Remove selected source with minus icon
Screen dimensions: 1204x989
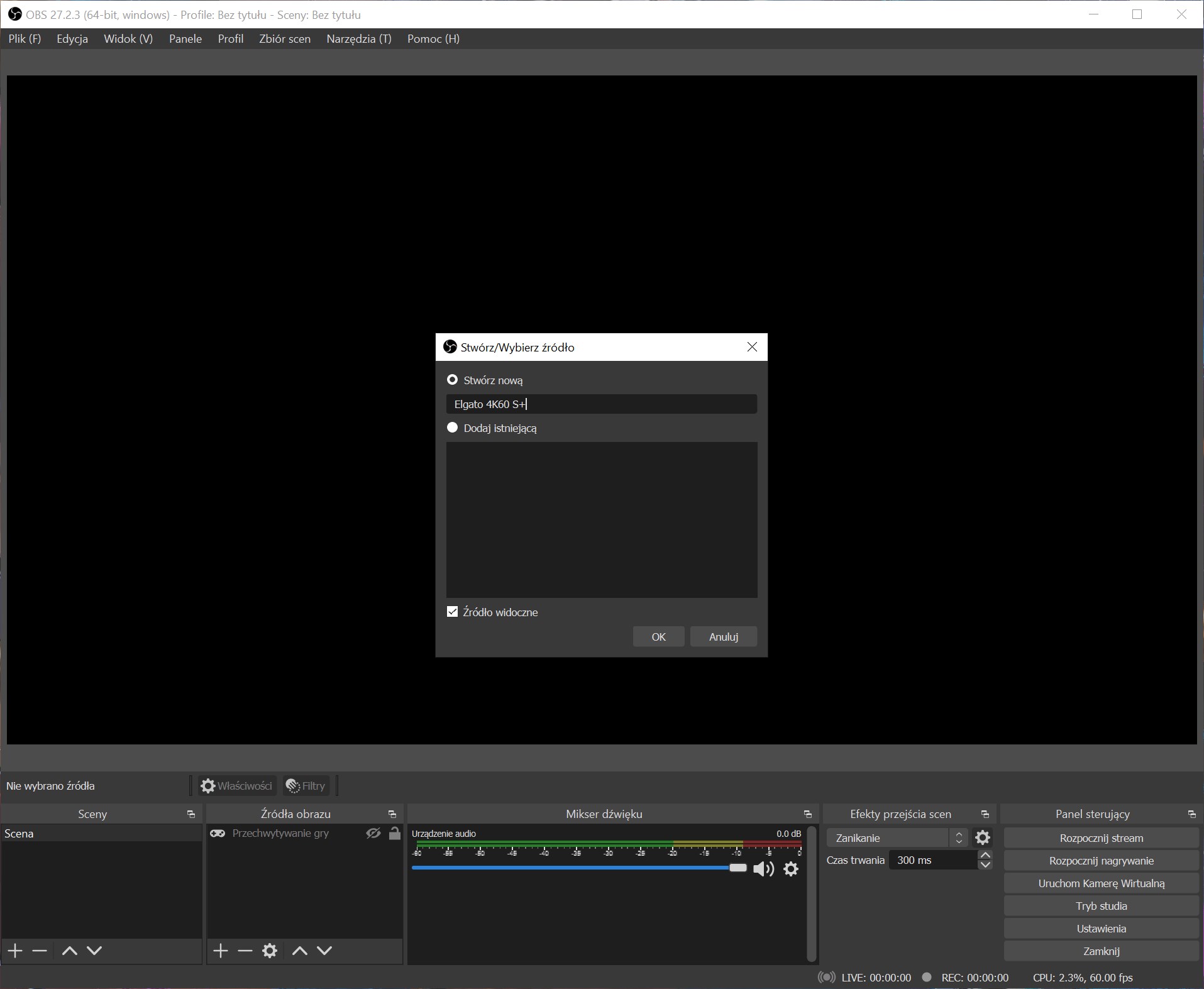245,950
